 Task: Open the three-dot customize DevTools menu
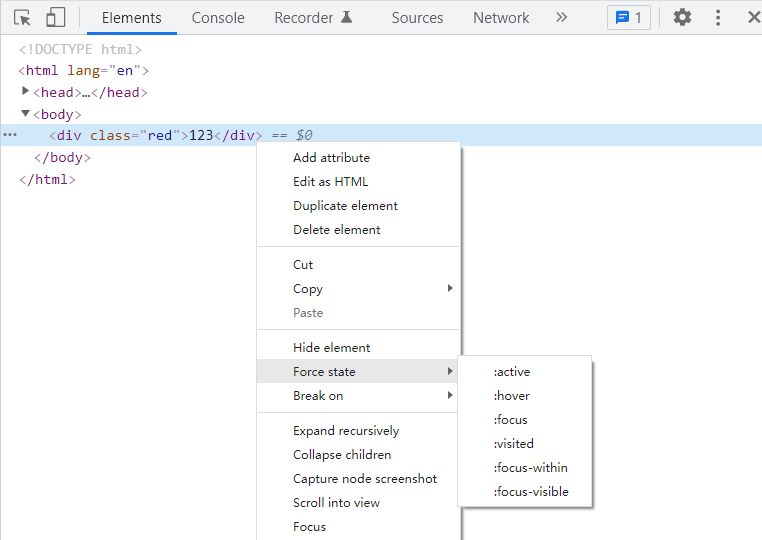click(x=718, y=17)
